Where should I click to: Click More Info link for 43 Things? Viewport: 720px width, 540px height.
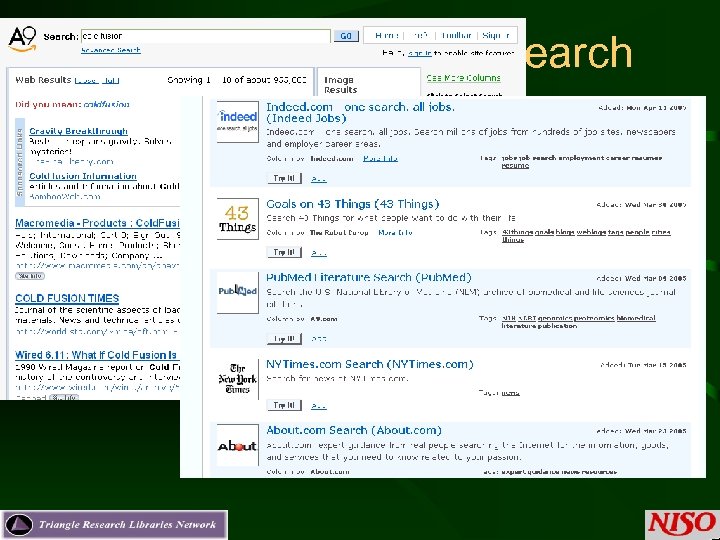click(395, 233)
